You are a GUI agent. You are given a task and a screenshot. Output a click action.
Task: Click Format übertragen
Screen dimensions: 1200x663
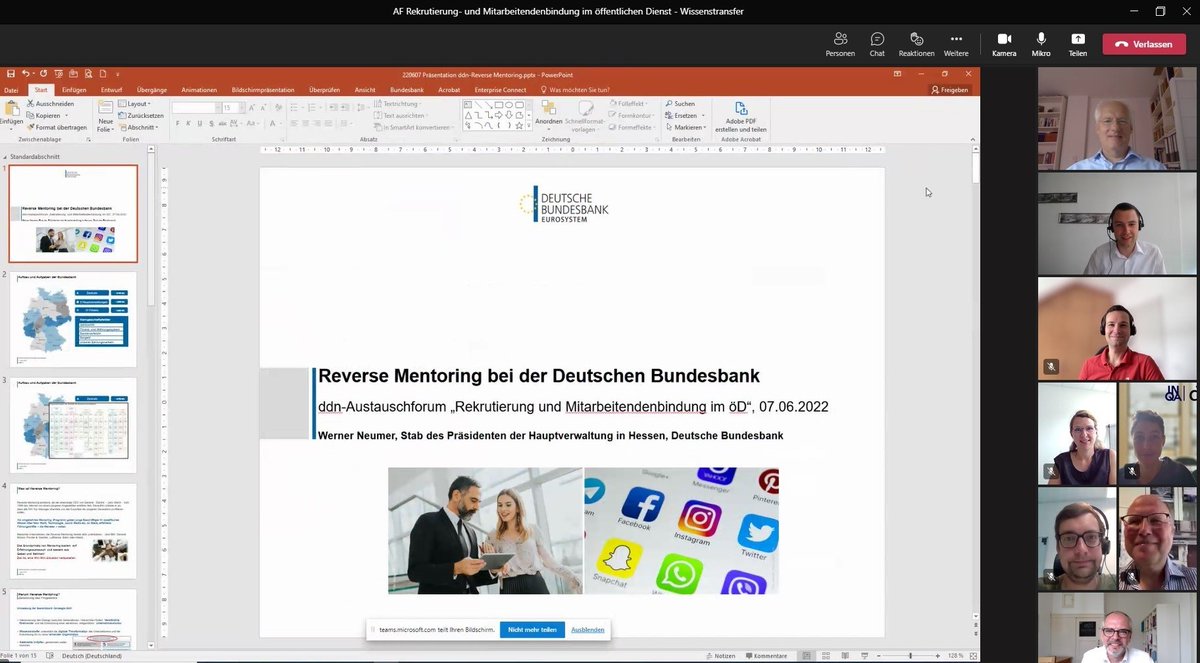point(57,127)
